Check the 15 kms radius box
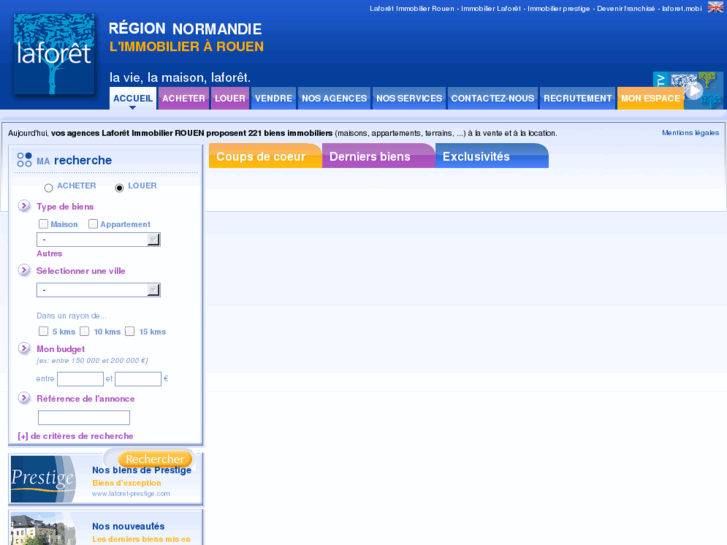The height and width of the screenshot is (545, 727). pyautogui.click(x=130, y=331)
